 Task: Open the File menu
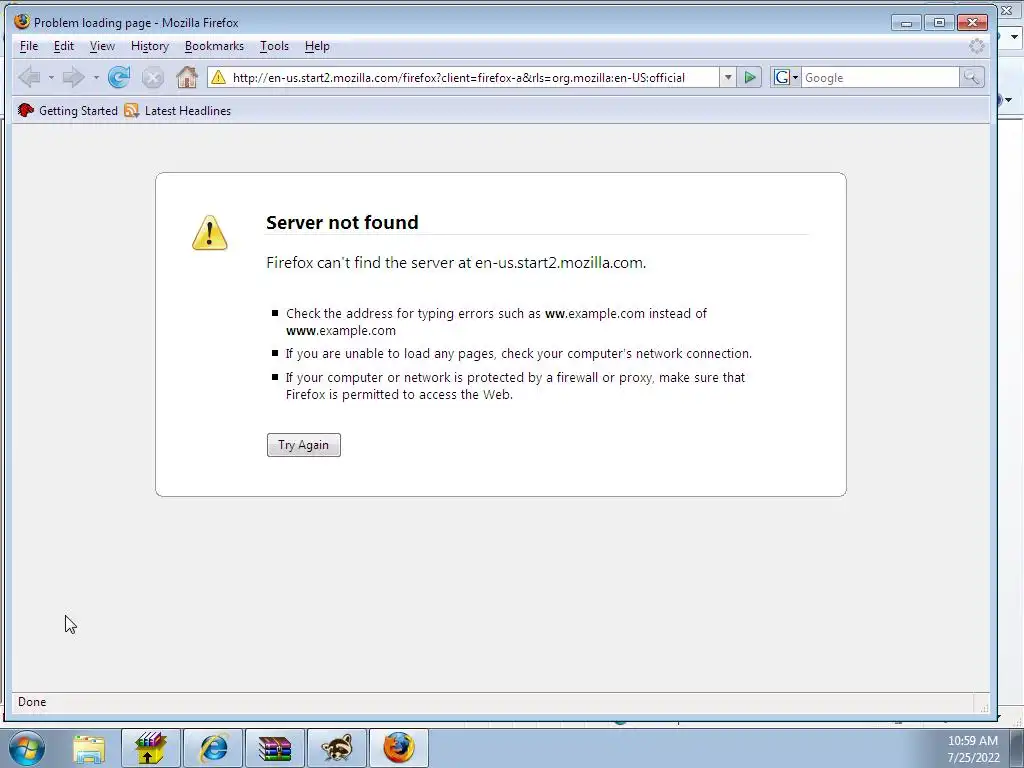pos(29,46)
